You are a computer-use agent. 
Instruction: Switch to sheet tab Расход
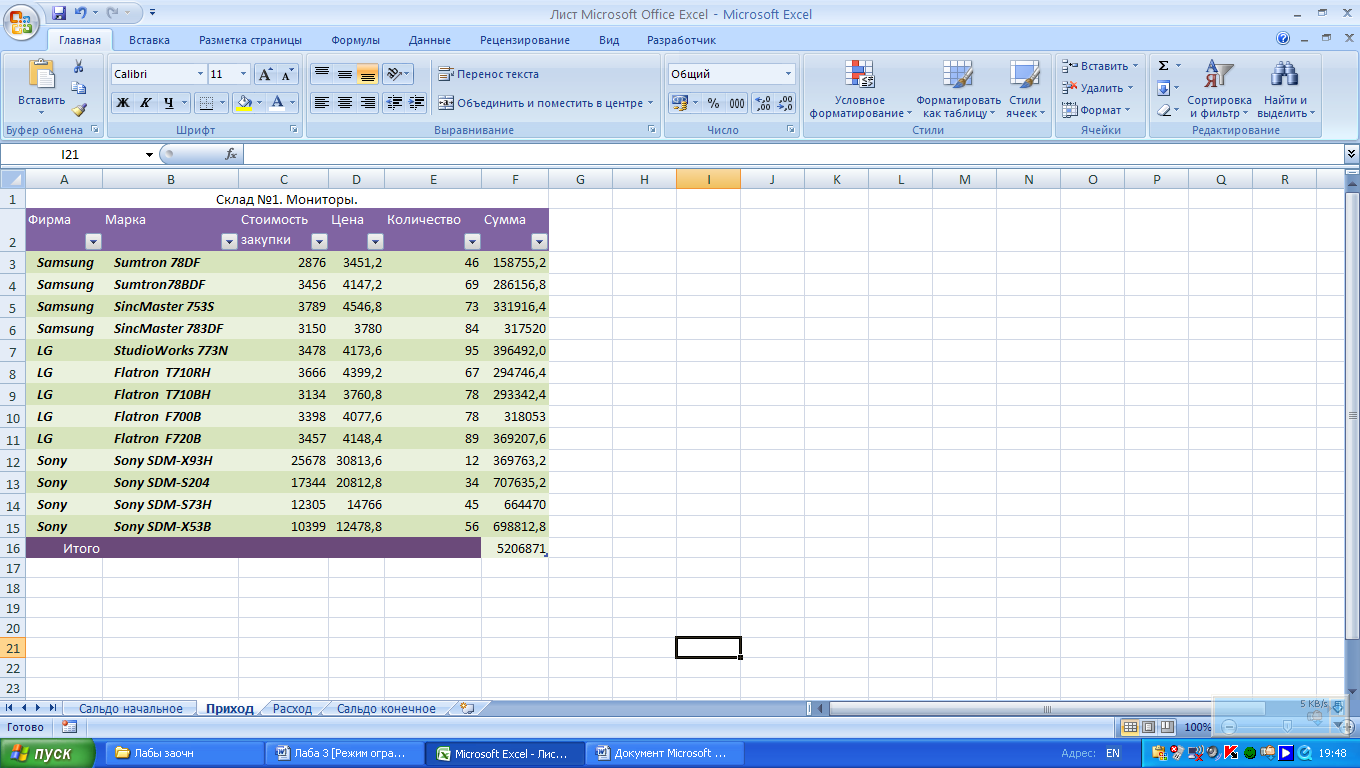pyautogui.click(x=292, y=708)
